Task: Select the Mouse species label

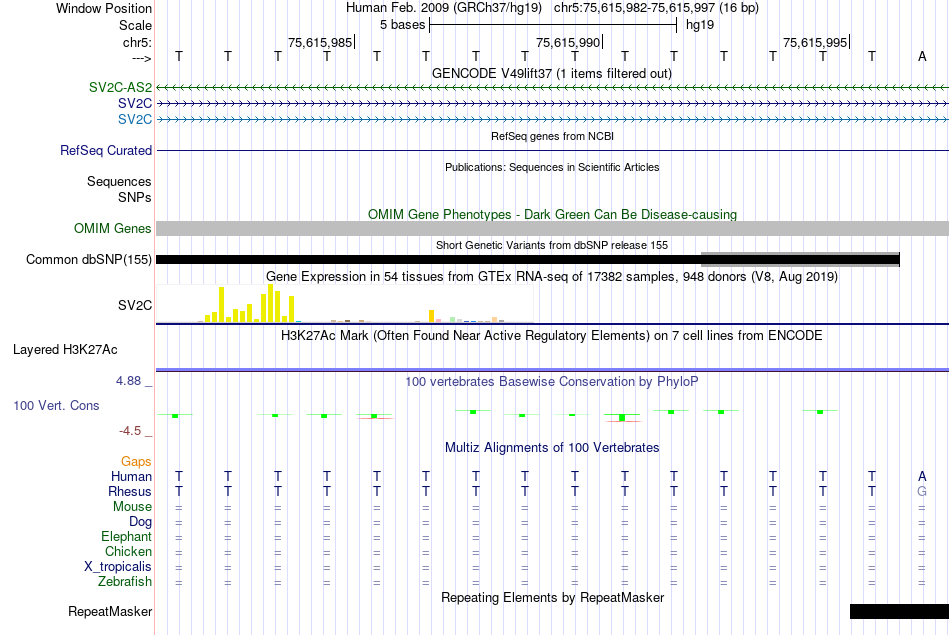Action: pos(132,507)
